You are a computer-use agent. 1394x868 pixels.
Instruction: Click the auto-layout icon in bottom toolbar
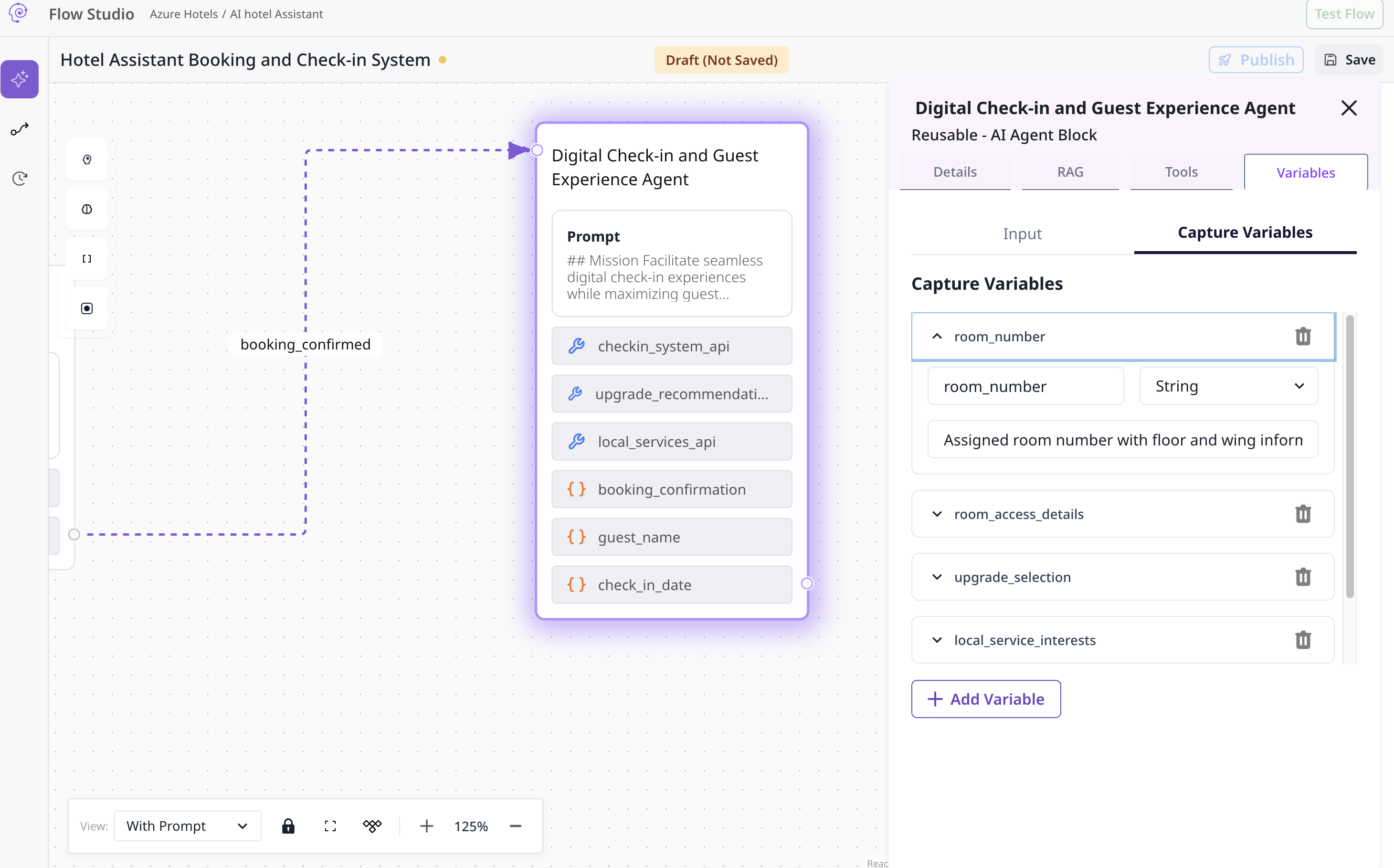[372, 826]
